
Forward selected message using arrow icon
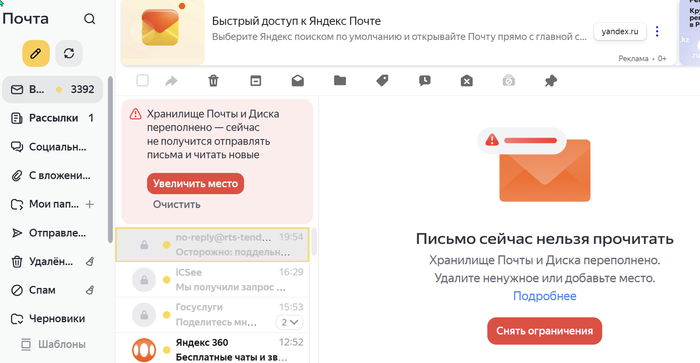171,81
